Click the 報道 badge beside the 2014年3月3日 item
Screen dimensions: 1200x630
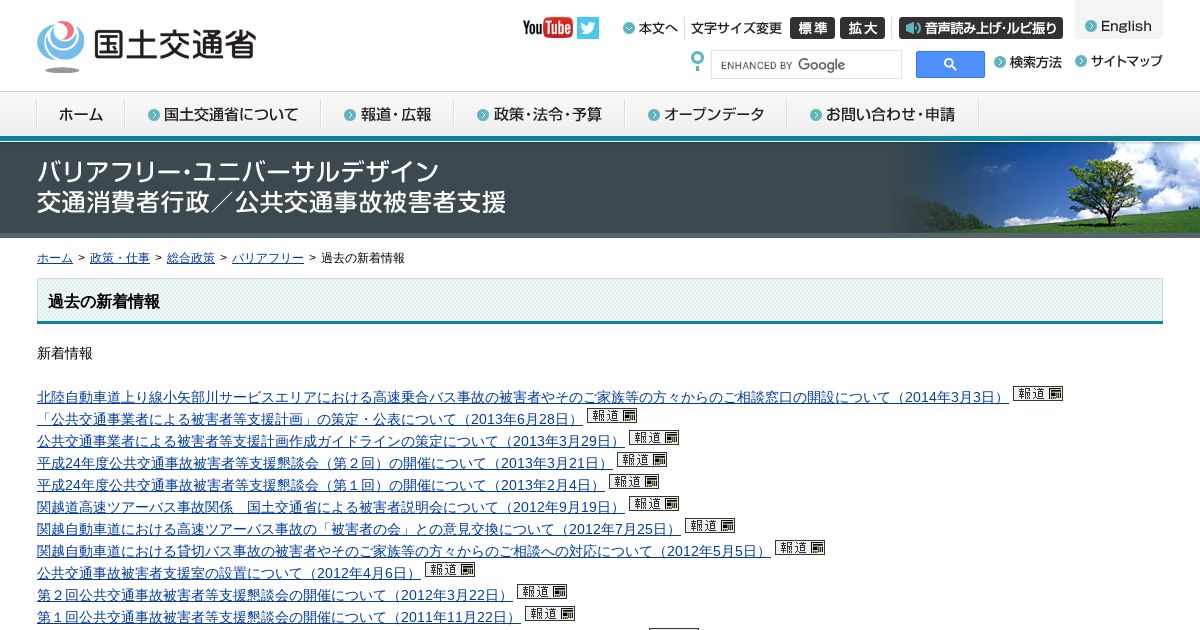coord(1038,394)
